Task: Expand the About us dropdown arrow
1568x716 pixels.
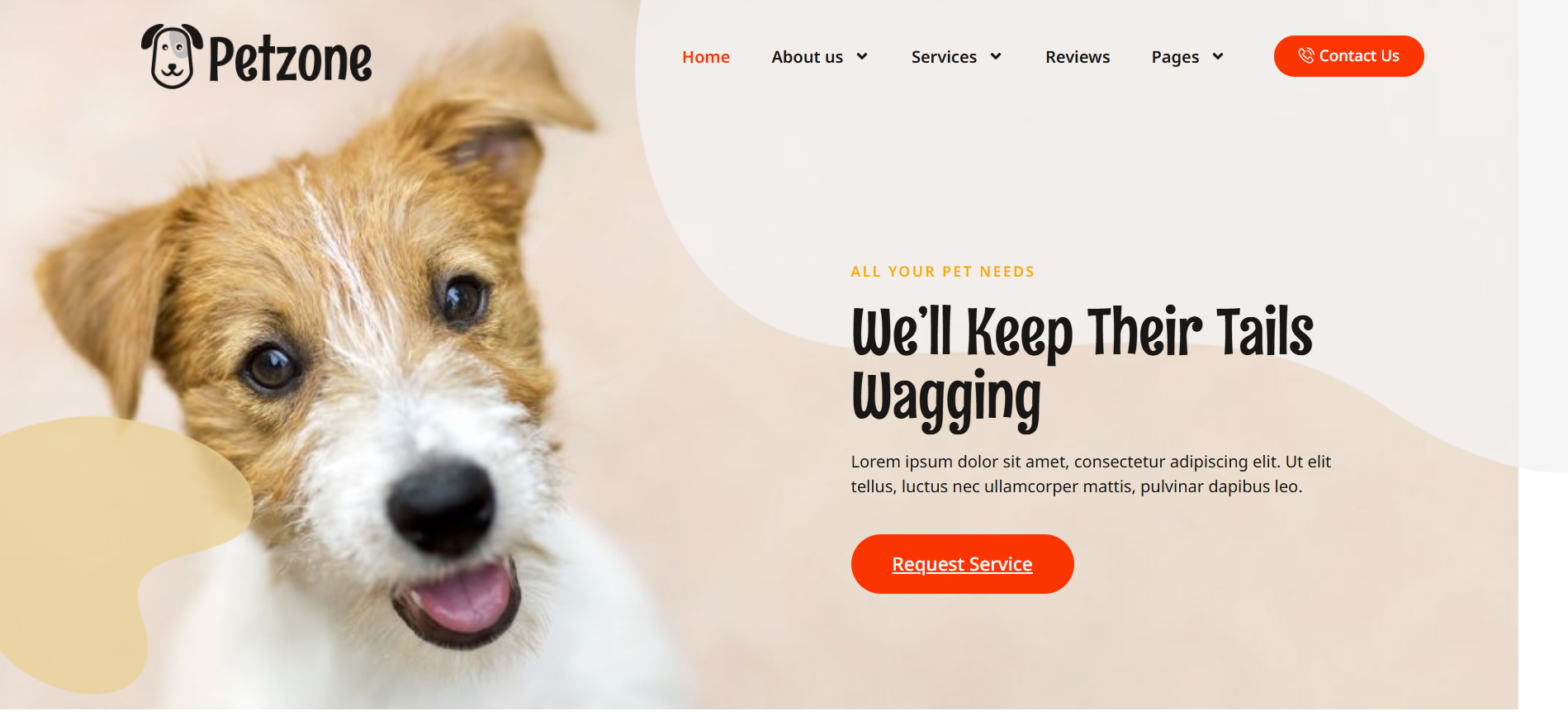Action: tap(862, 56)
